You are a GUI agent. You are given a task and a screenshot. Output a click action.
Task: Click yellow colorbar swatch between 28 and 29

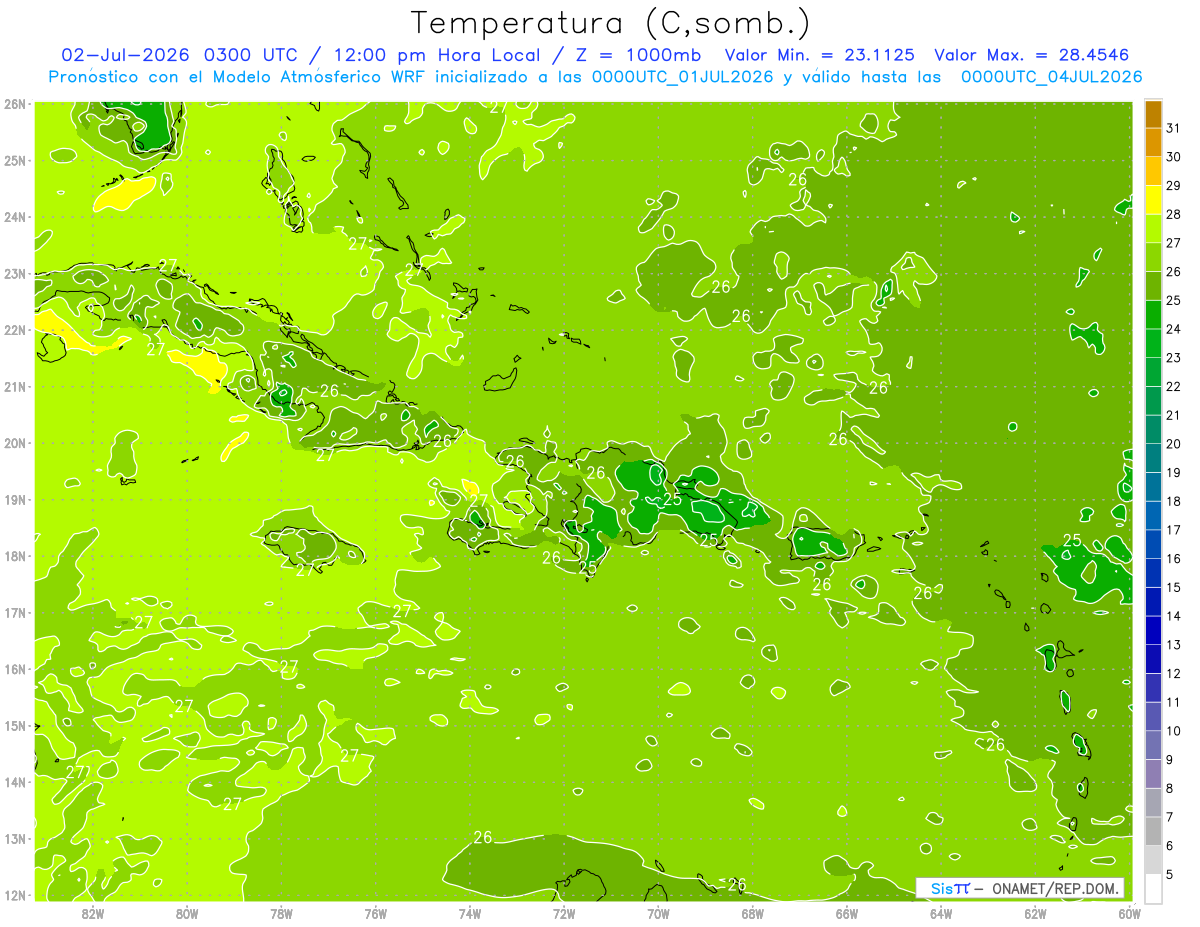coord(1153,200)
